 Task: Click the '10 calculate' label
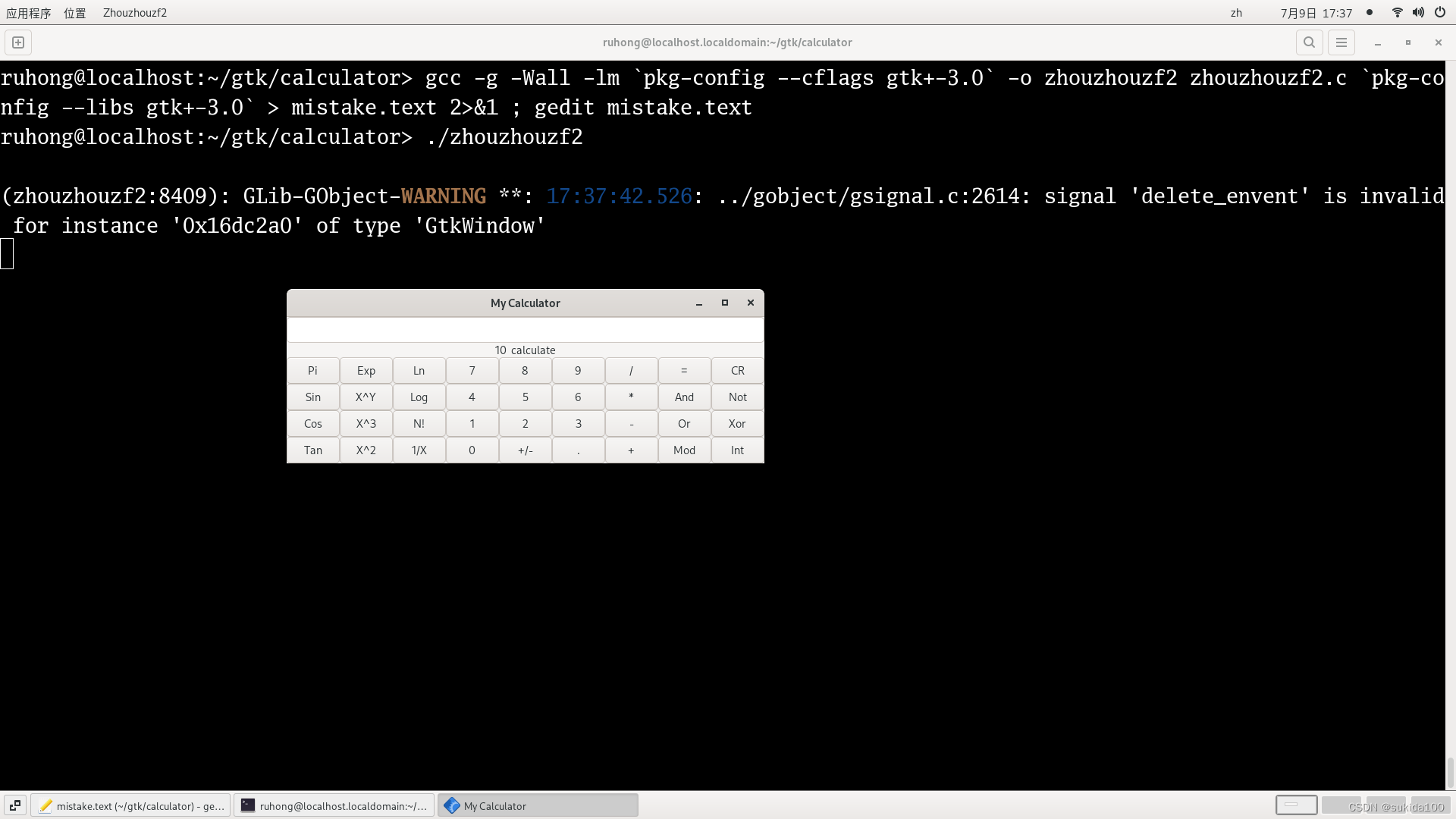[x=526, y=350]
